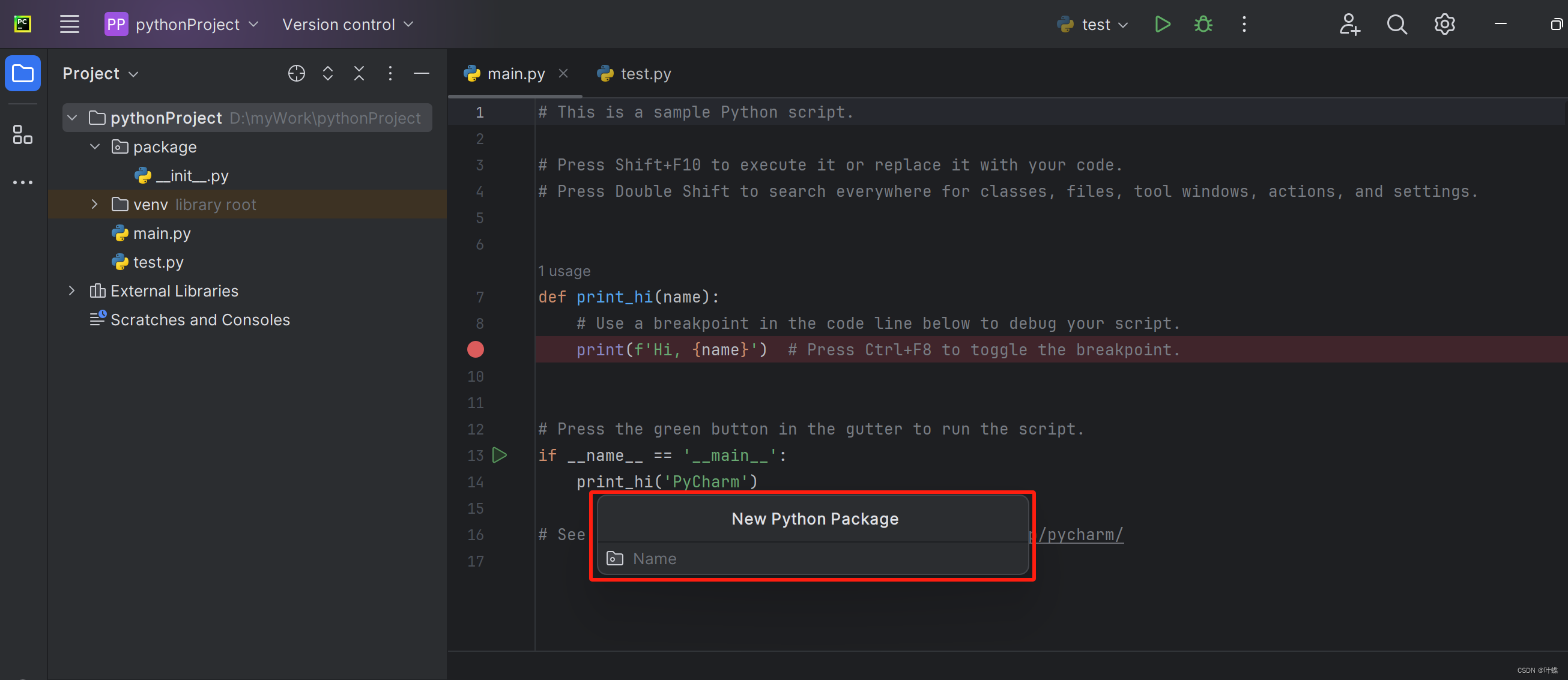Screen dimensions: 1568x680
Task: Run the test configuration
Action: (x=1162, y=25)
